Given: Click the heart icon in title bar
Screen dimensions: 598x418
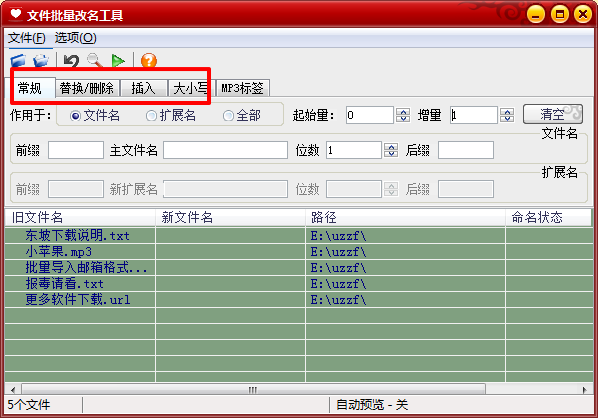Looking at the screenshot, I should pos(16,14).
